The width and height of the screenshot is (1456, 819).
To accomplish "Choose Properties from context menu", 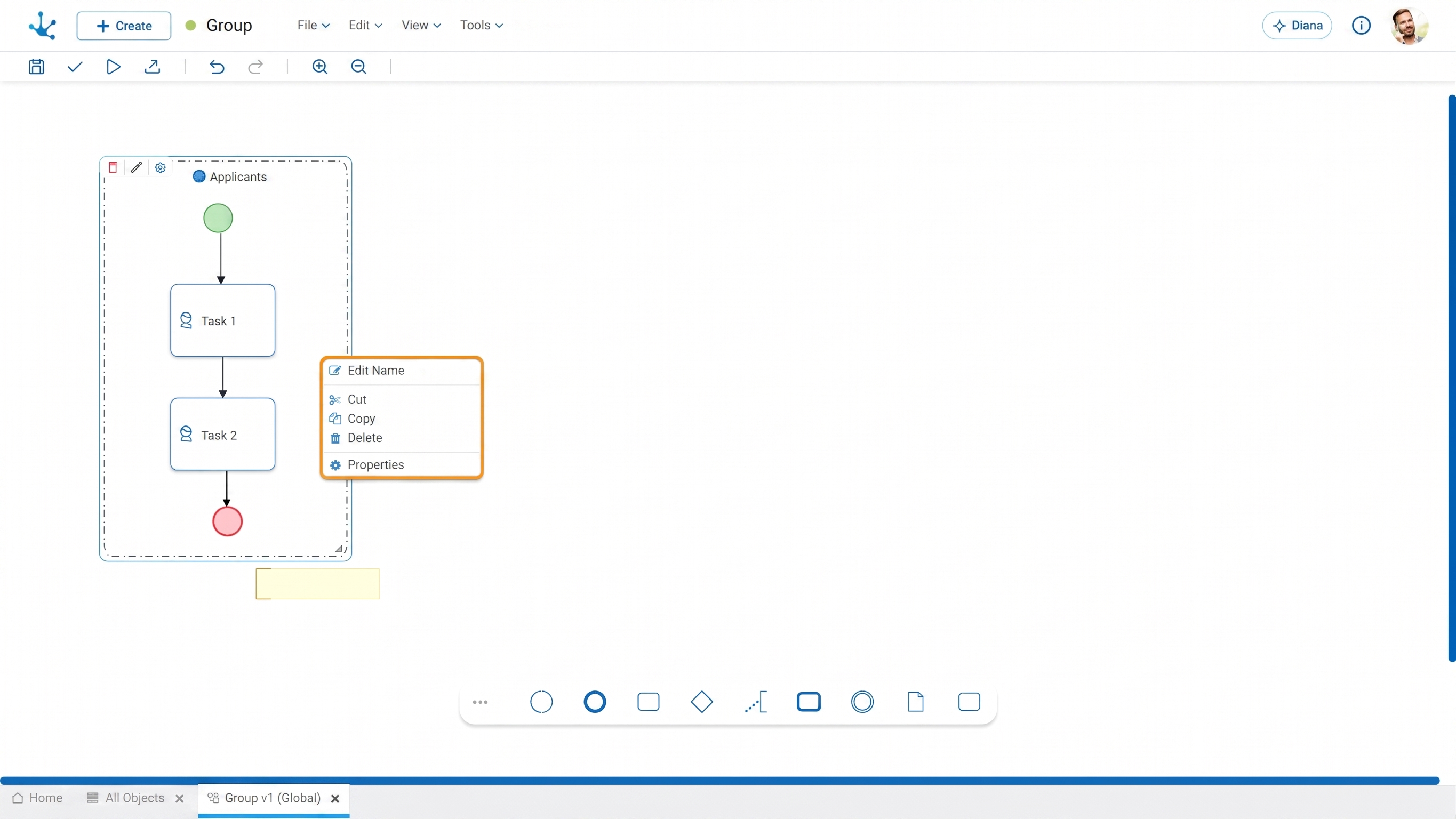I will (402, 464).
